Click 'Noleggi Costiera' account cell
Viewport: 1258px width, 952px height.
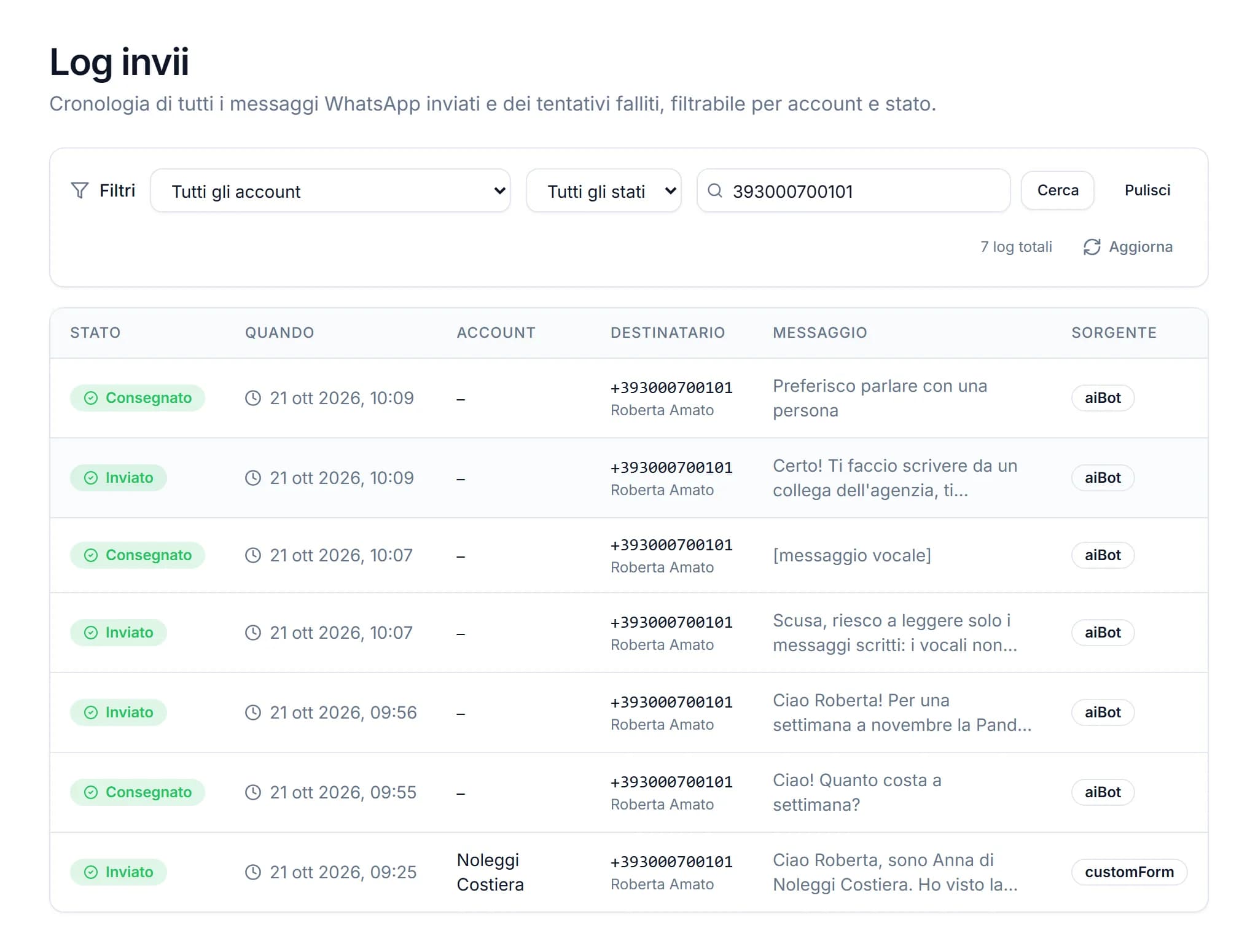click(490, 872)
